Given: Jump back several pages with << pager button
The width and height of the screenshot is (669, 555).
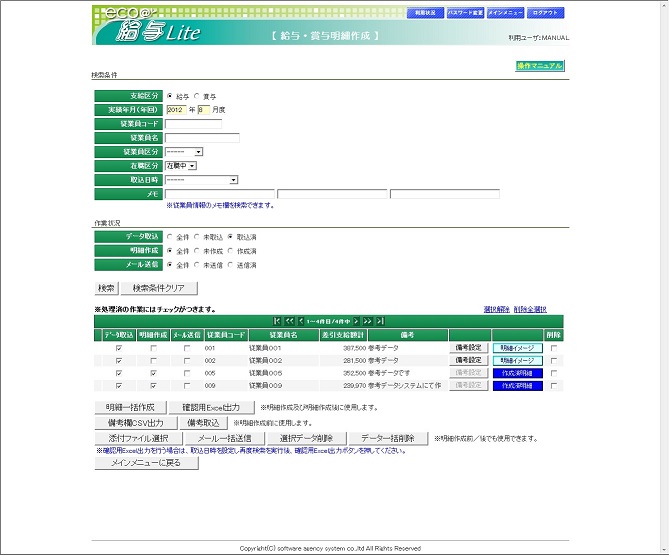Looking at the screenshot, I should click(x=290, y=321).
